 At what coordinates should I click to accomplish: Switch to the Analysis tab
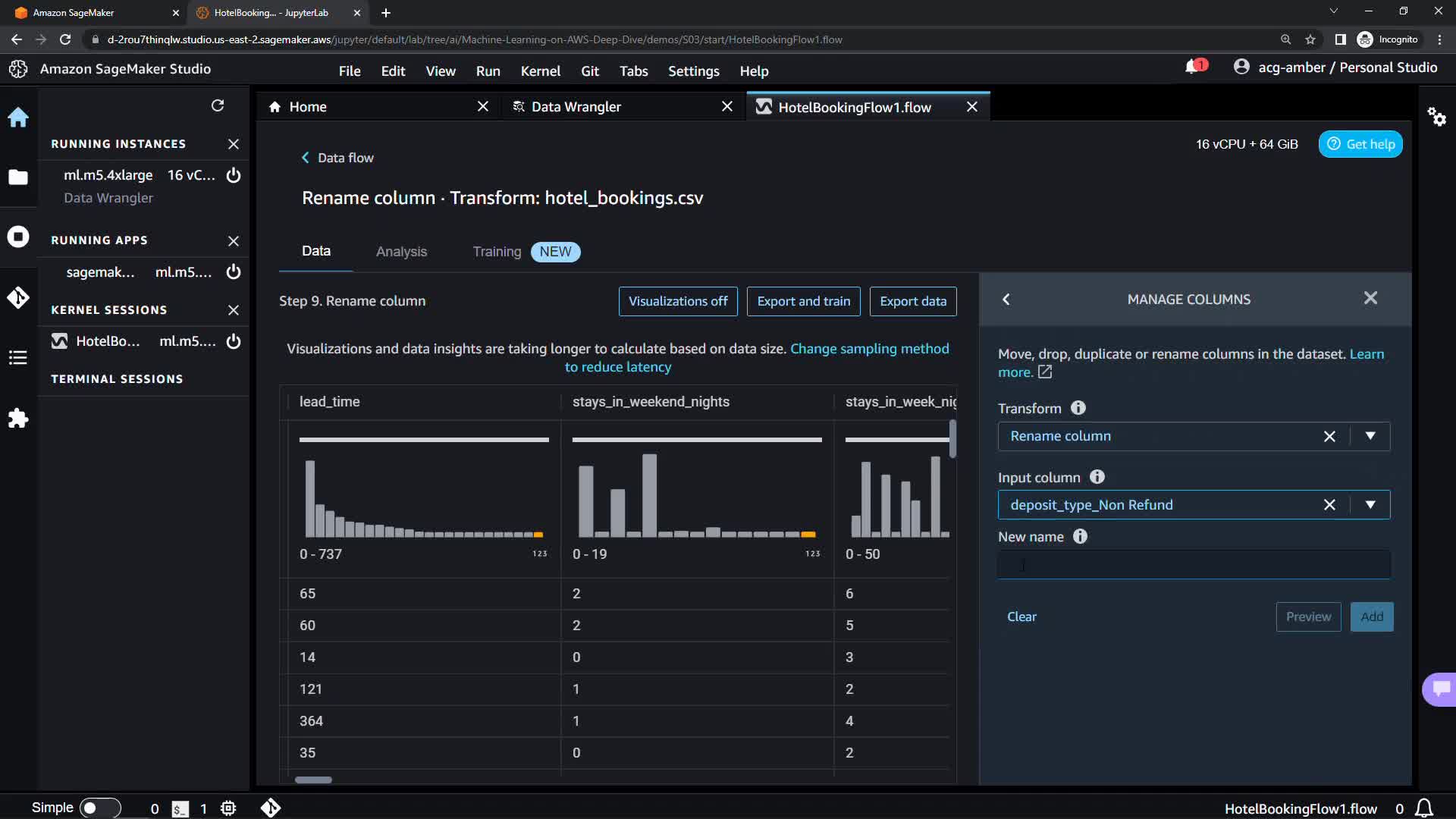click(x=401, y=252)
